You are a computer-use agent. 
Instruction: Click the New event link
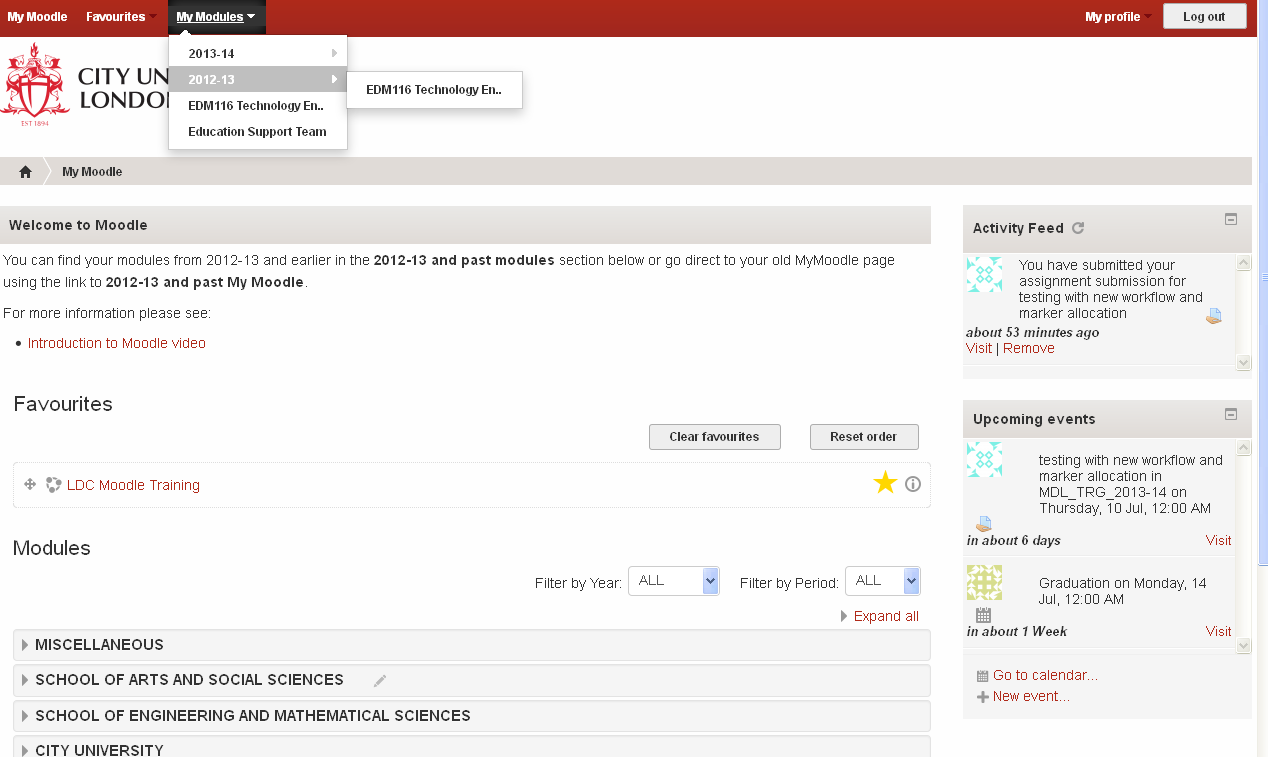coord(1031,696)
